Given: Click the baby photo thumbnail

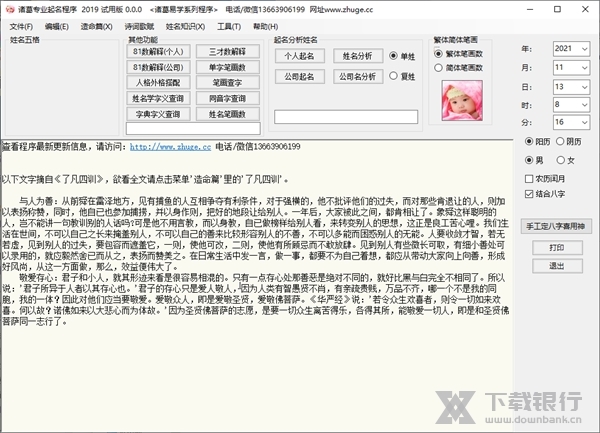Looking at the screenshot, I should coord(462,101).
